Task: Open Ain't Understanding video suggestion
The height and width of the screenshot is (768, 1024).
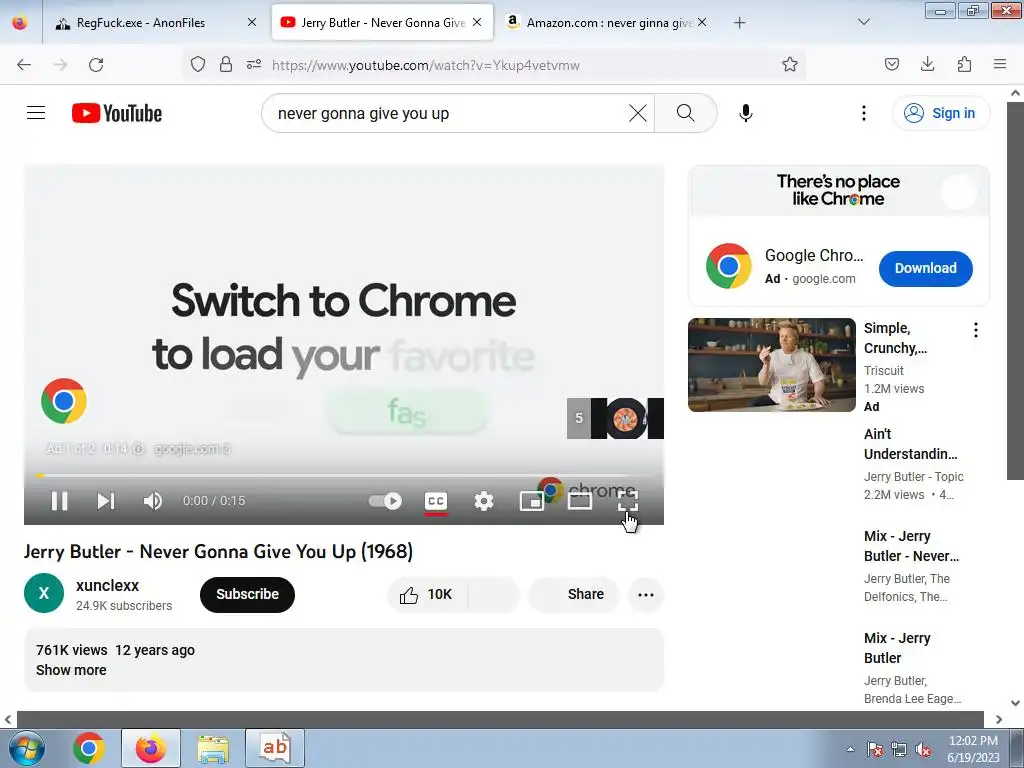Action: 910,444
